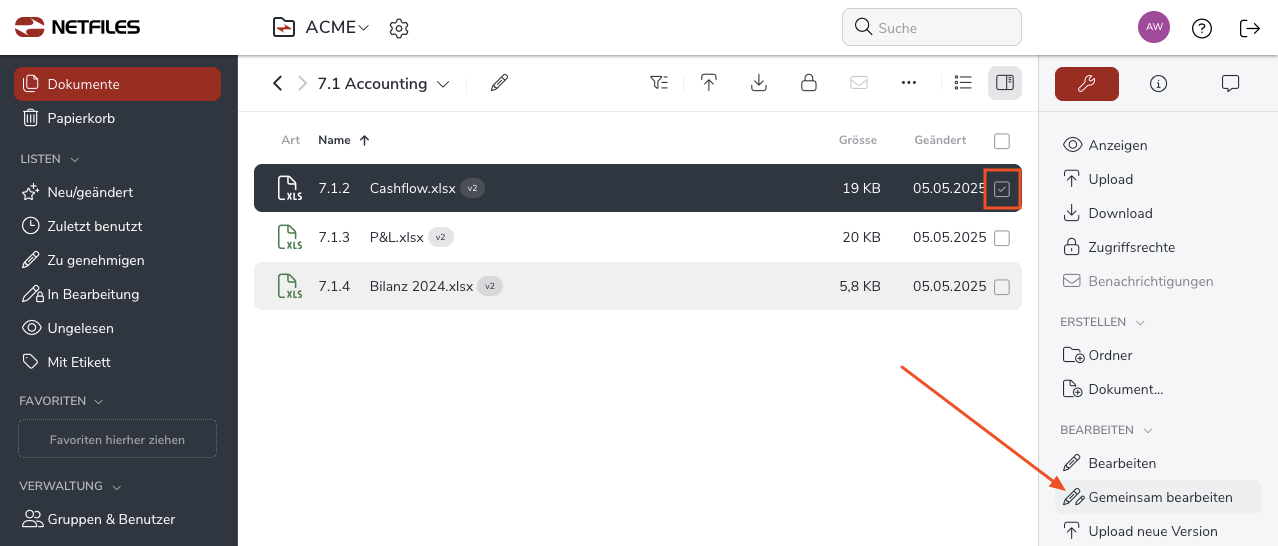Expand the 7.1 Accounting folder dropdown

tap(443, 84)
